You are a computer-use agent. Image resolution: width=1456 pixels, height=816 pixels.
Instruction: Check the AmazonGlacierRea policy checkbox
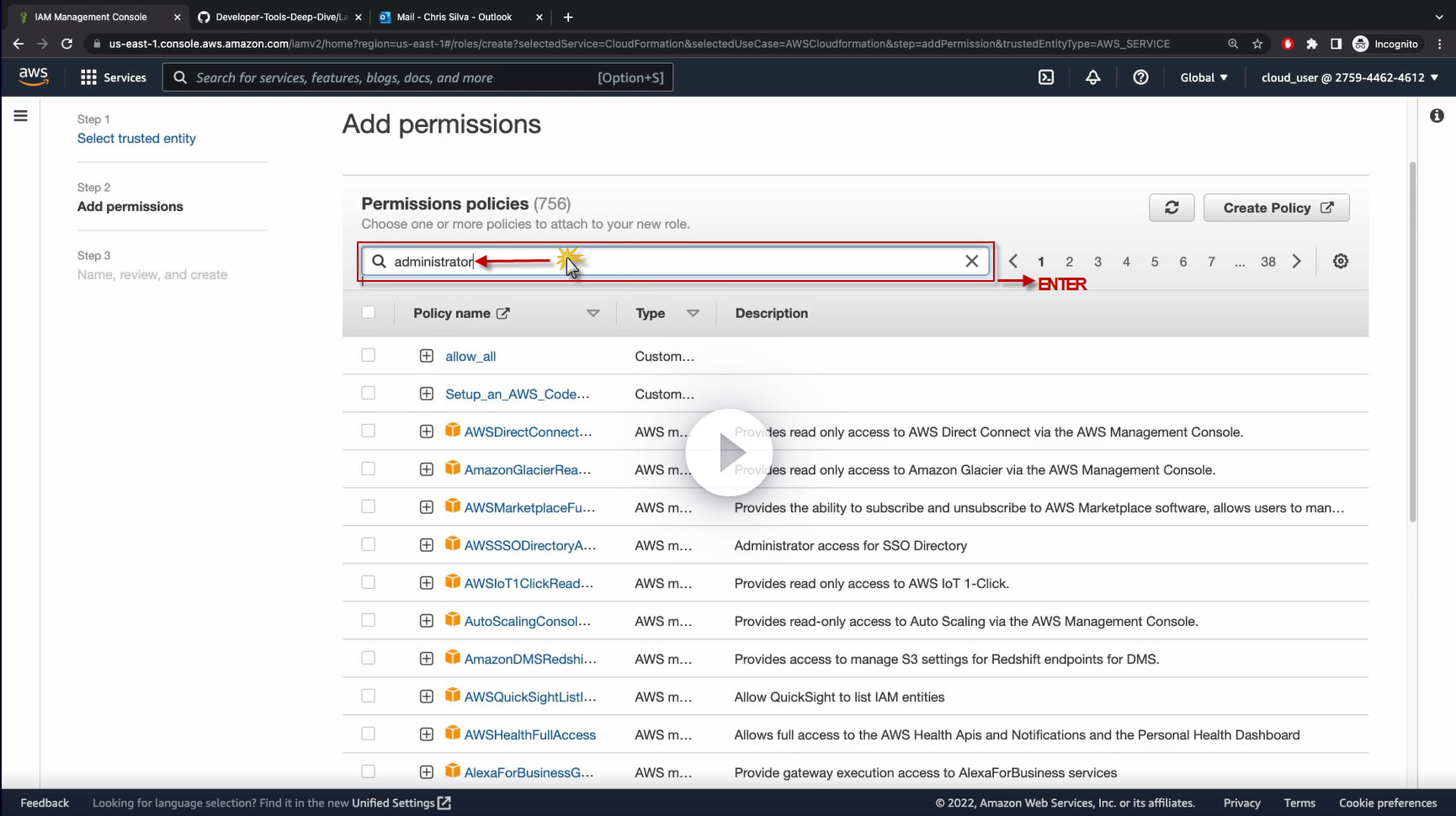[x=368, y=469]
